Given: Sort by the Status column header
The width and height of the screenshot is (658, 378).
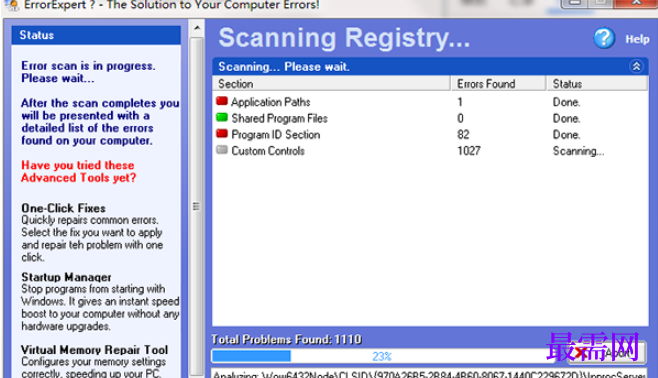Looking at the screenshot, I should [597, 83].
